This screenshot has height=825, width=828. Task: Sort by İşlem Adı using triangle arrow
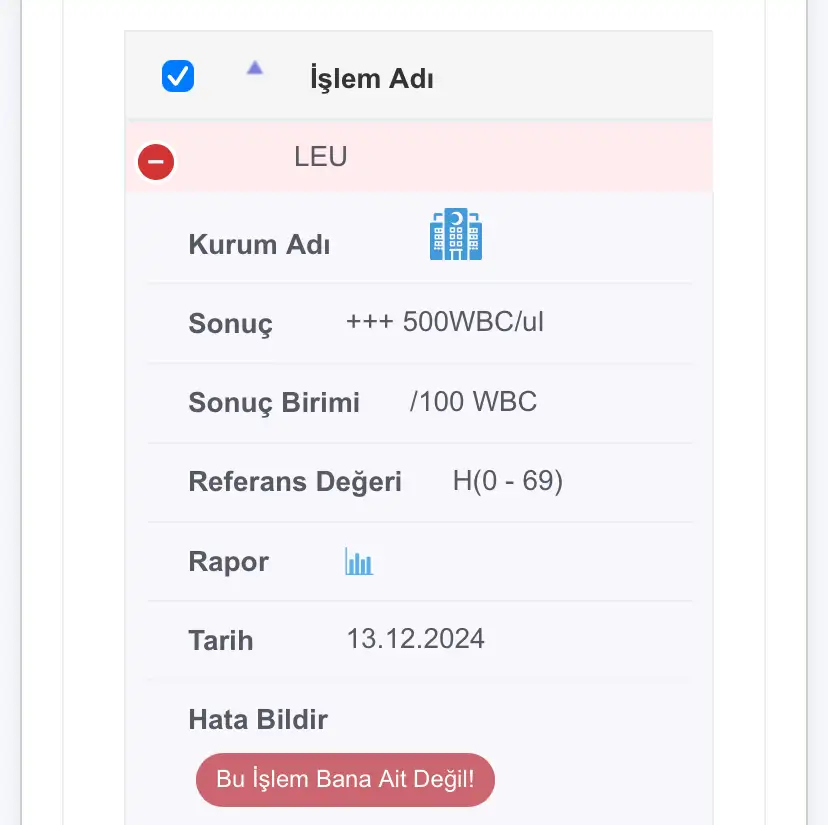[x=255, y=68]
